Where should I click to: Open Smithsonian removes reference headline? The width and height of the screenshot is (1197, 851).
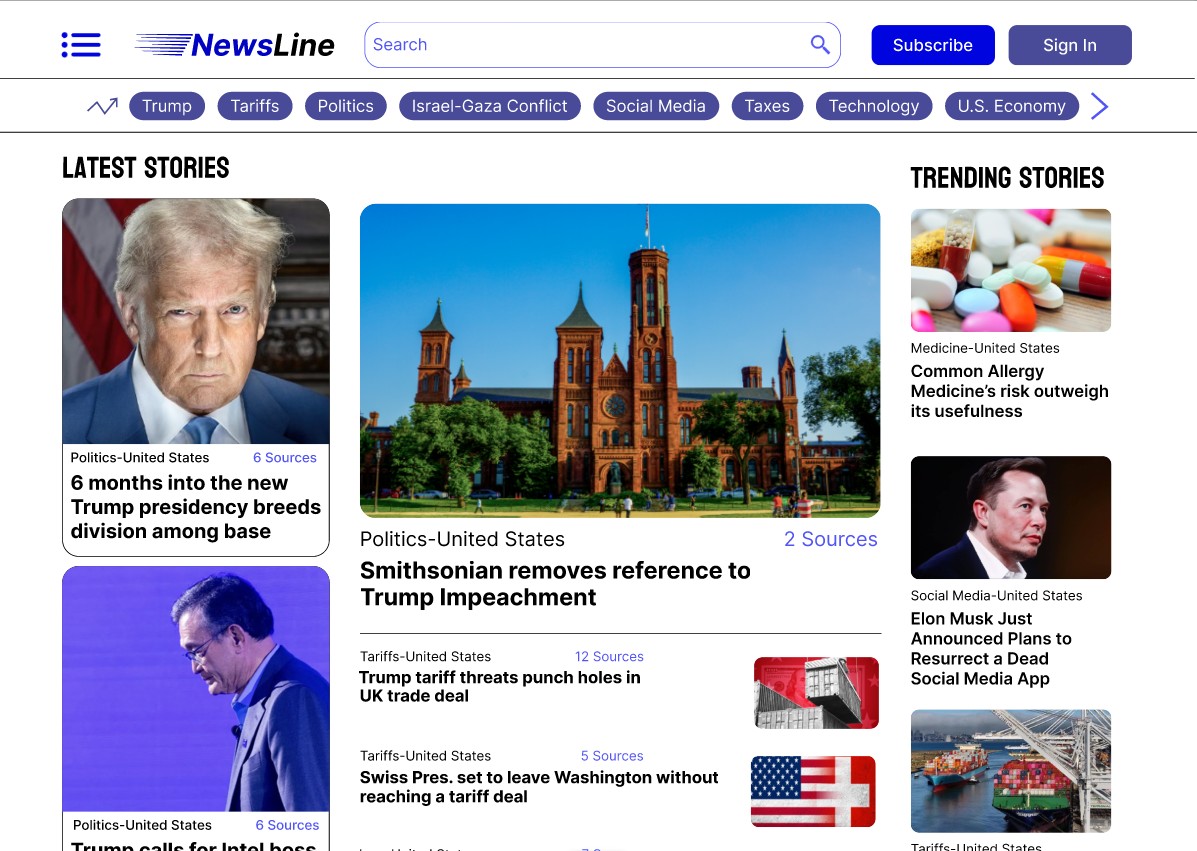(555, 584)
